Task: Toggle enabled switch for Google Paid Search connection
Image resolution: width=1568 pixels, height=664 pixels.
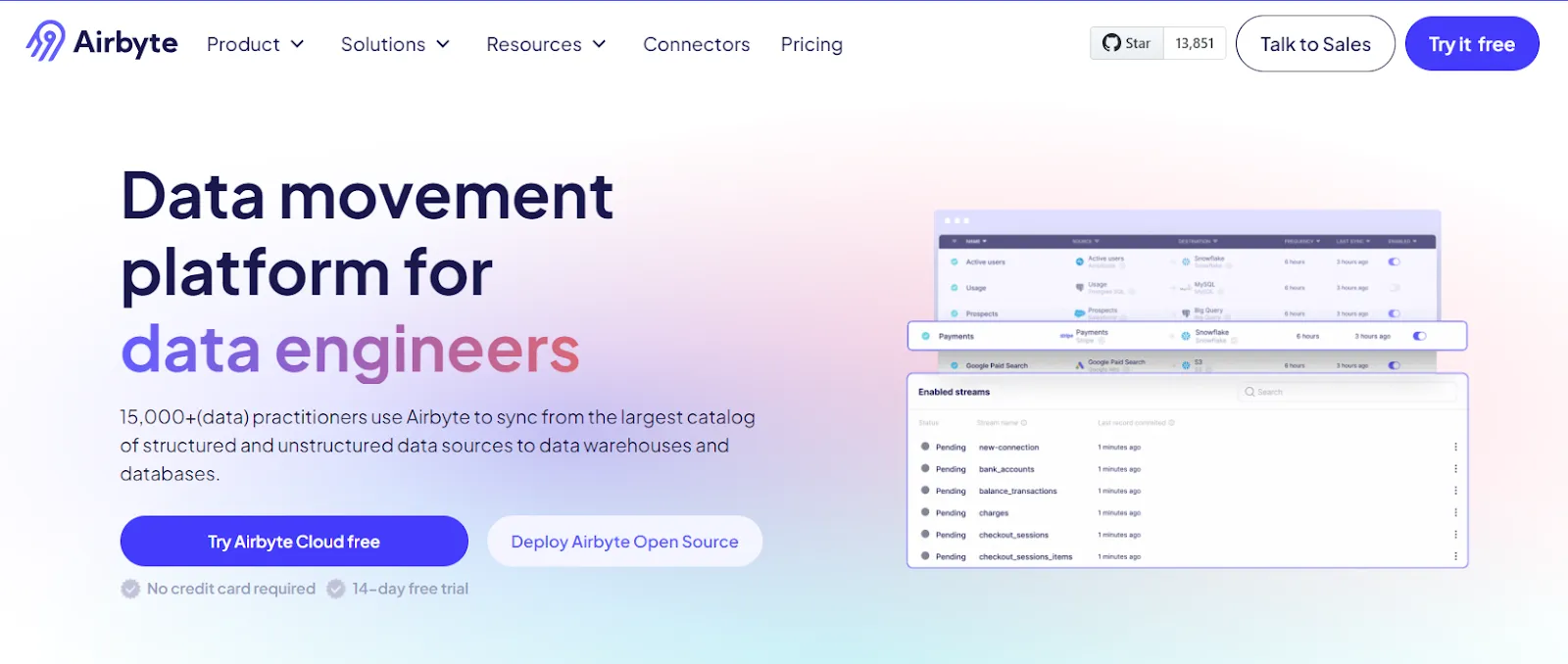Action: click(1395, 365)
